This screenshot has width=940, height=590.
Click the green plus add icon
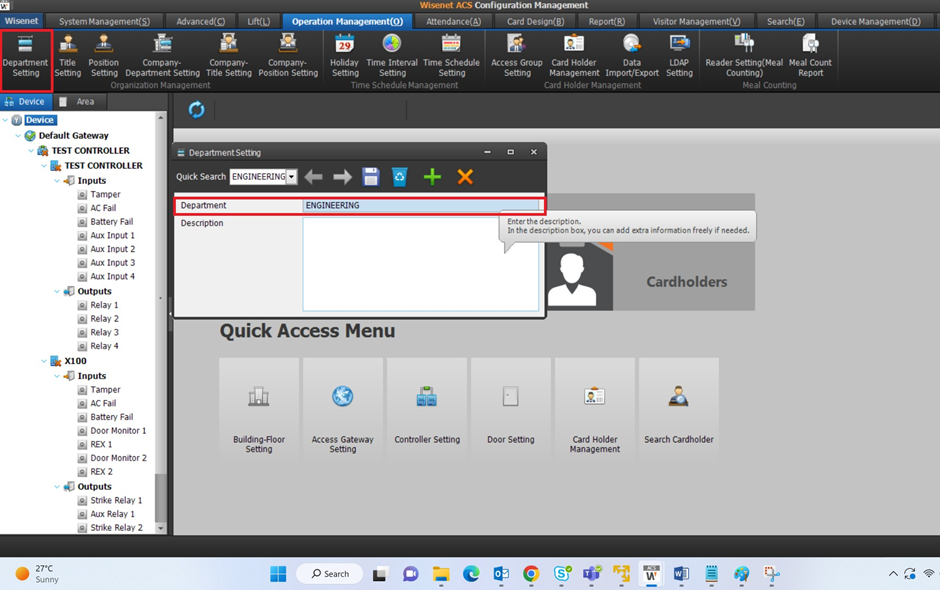[432, 177]
